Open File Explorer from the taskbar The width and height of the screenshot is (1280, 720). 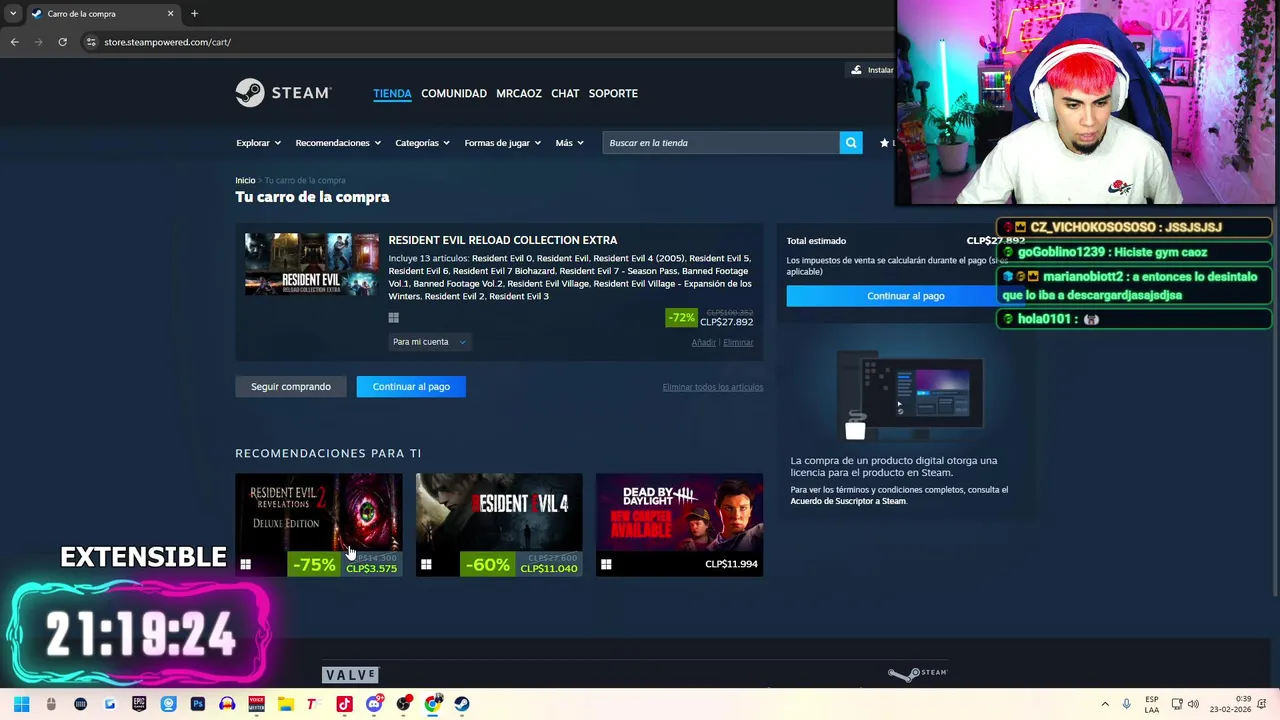285,704
